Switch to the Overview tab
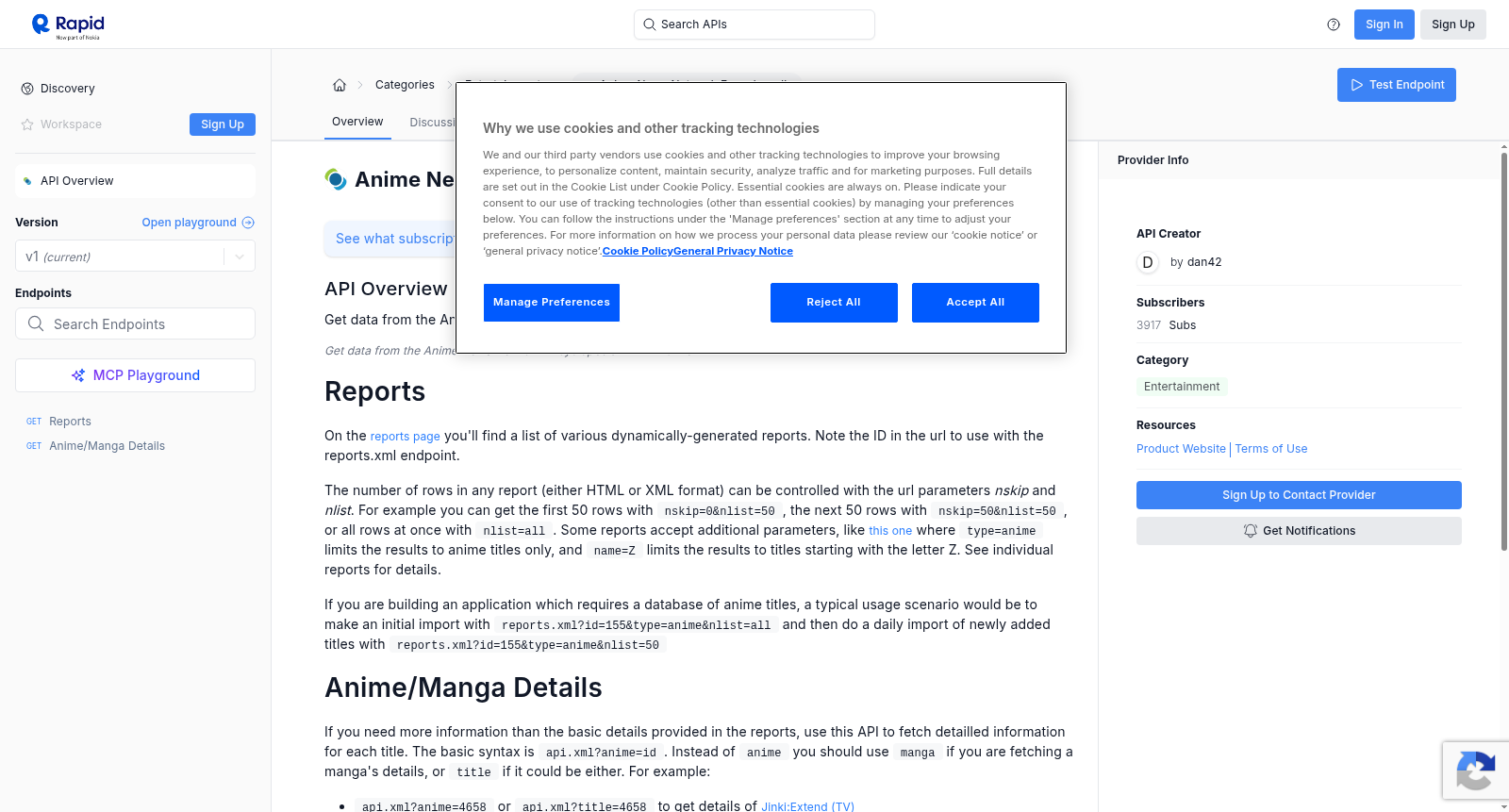 (x=357, y=122)
